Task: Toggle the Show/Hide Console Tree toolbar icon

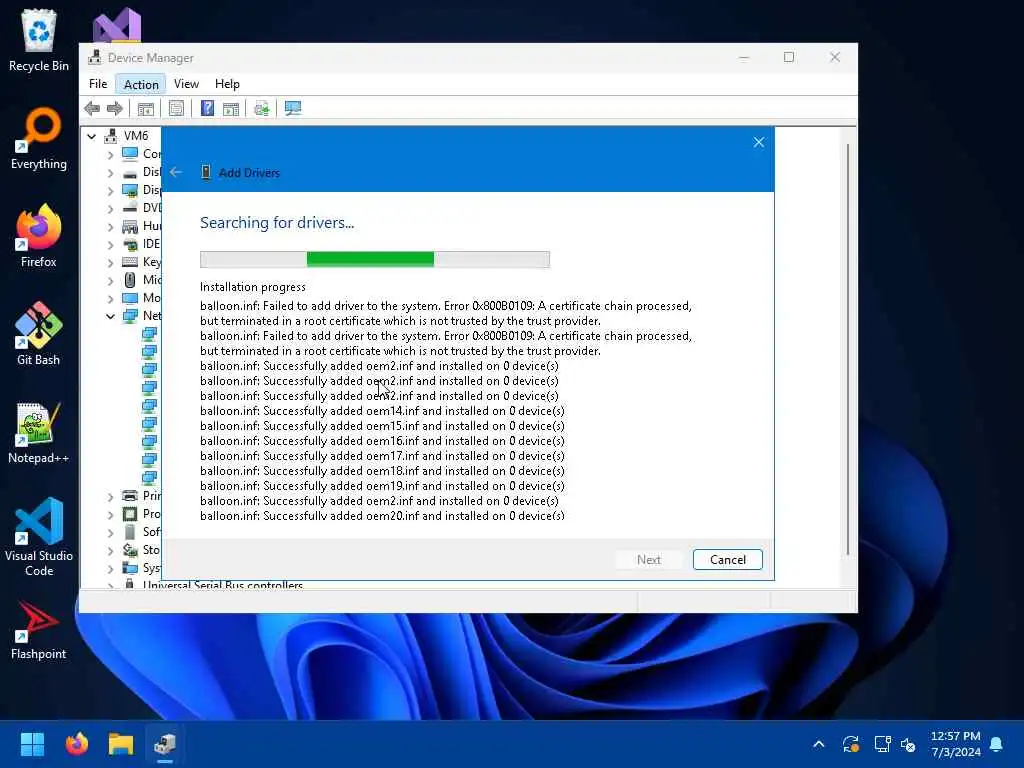Action: tap(146, 108)
